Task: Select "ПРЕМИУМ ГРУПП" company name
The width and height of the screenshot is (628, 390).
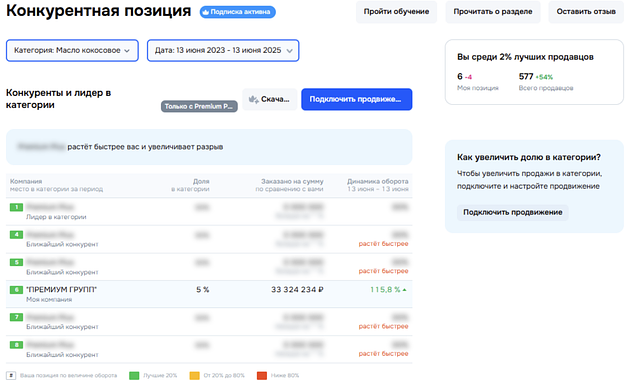Action: pos(61,289)
